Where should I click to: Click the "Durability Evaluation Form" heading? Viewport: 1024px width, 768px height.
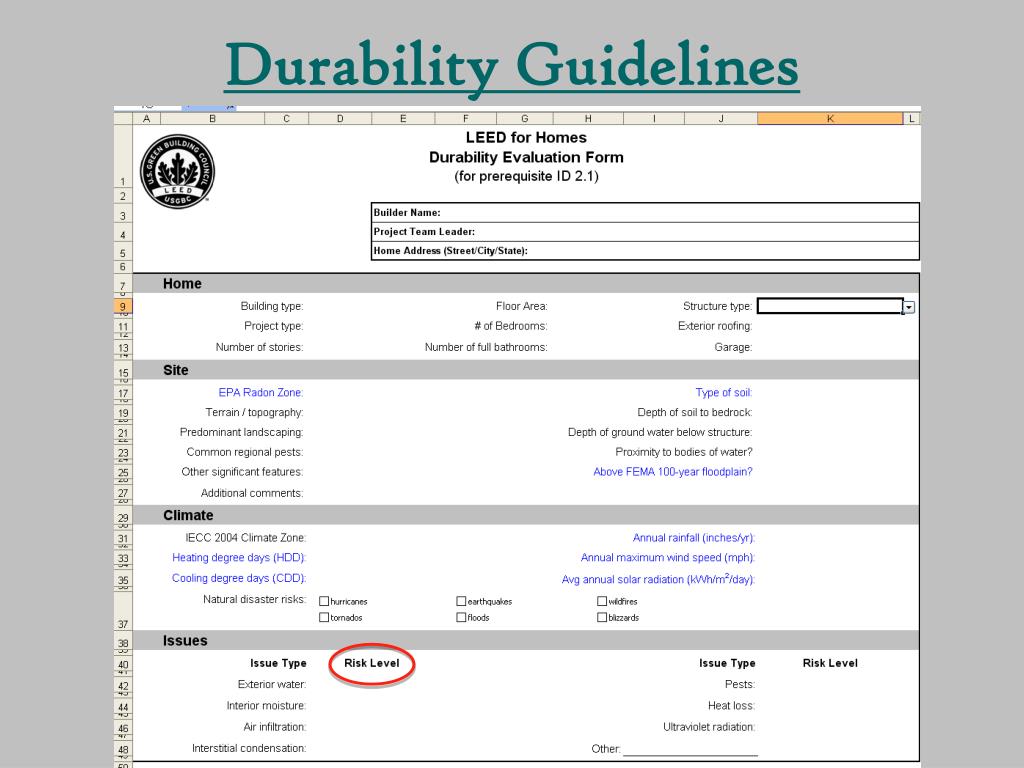[x=526, y=157]
